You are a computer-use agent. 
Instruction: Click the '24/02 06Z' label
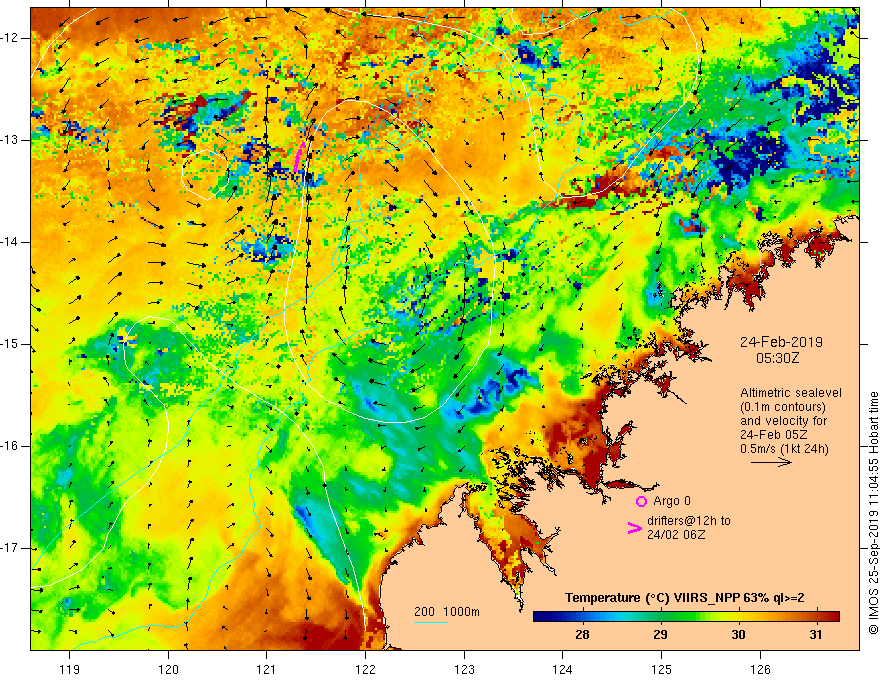676,535
